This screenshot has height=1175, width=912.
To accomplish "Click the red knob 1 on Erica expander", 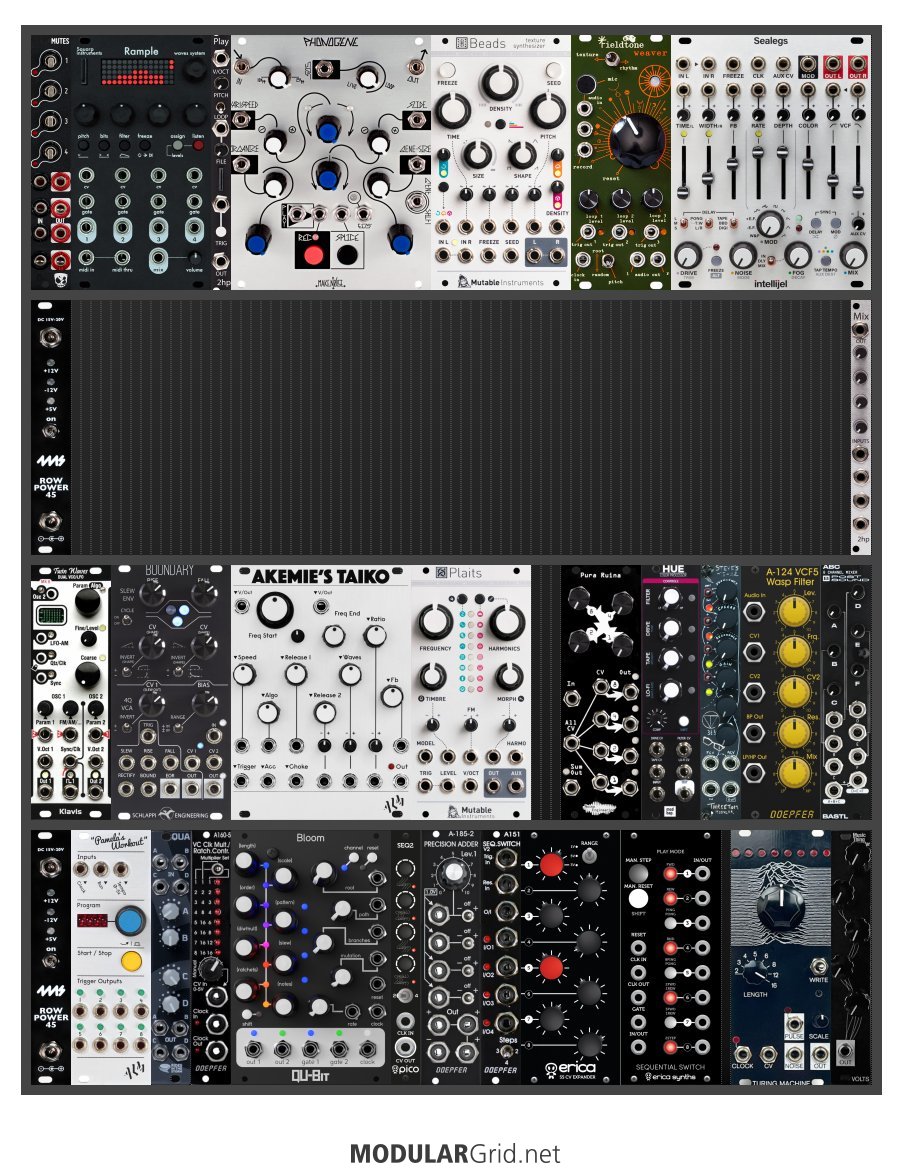I will [x=551, y=865].
